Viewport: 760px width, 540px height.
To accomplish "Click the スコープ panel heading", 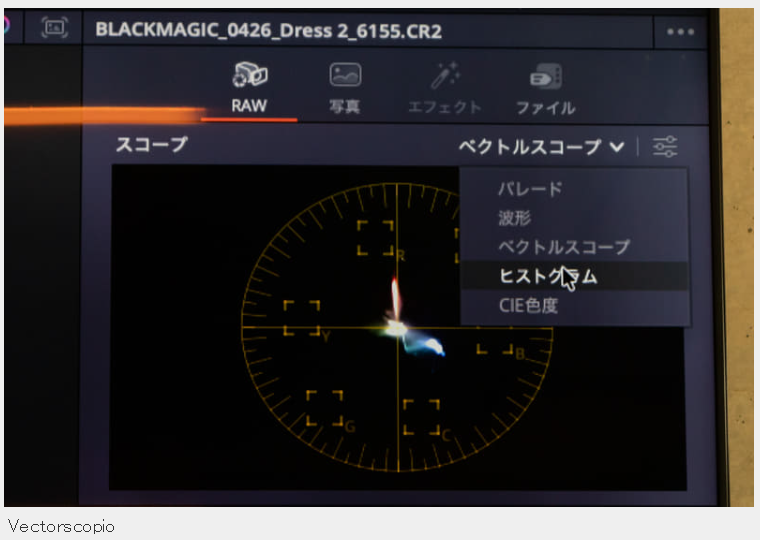I will pyautogui.click(x=151, y=144).
